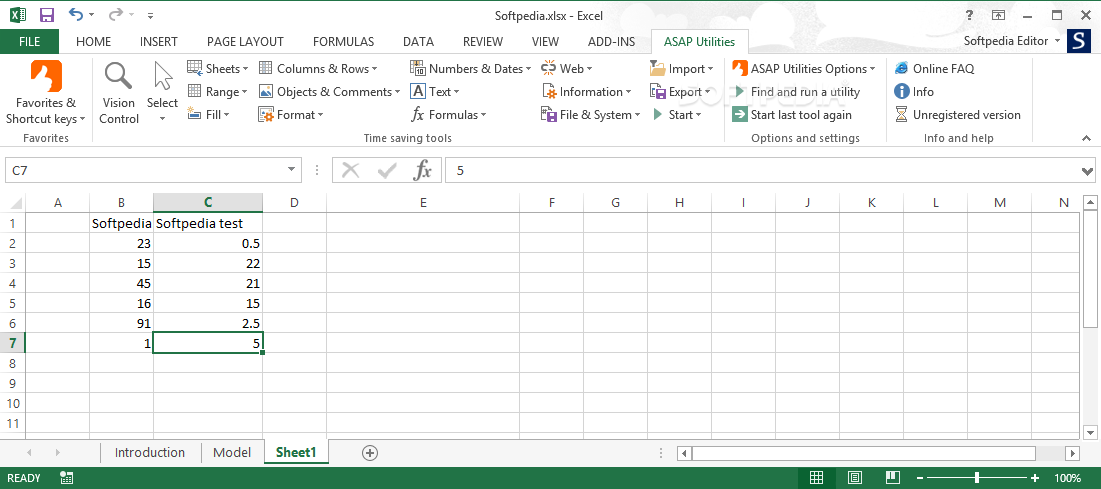The image size is (1101, 489).
Task: Open the Information utilities menu
Action: 586,92
